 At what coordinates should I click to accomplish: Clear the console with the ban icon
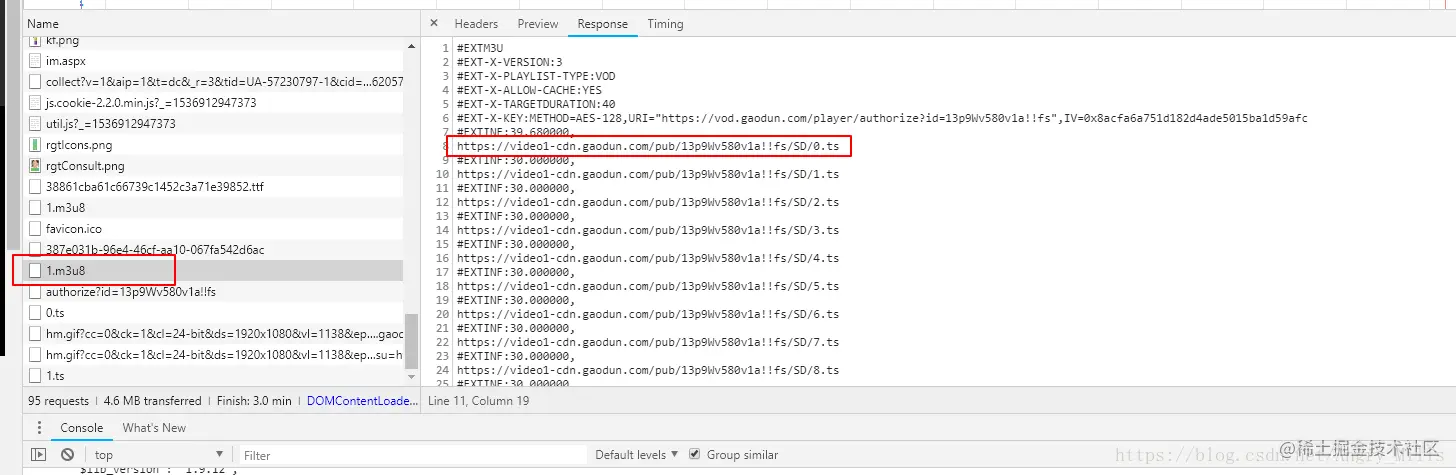[67, 455]
